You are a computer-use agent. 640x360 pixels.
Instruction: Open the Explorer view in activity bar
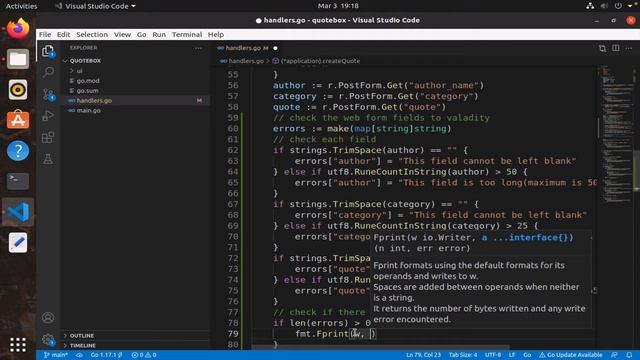click(x=48, y=51)
